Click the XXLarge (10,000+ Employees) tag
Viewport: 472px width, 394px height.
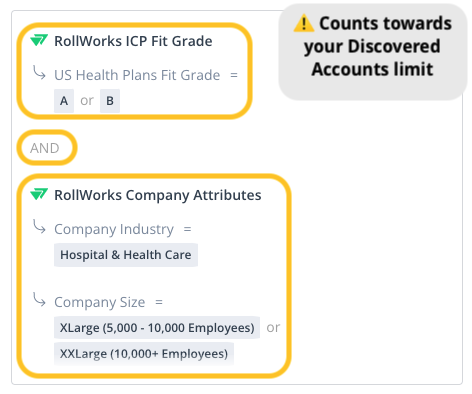pos(144,354)
